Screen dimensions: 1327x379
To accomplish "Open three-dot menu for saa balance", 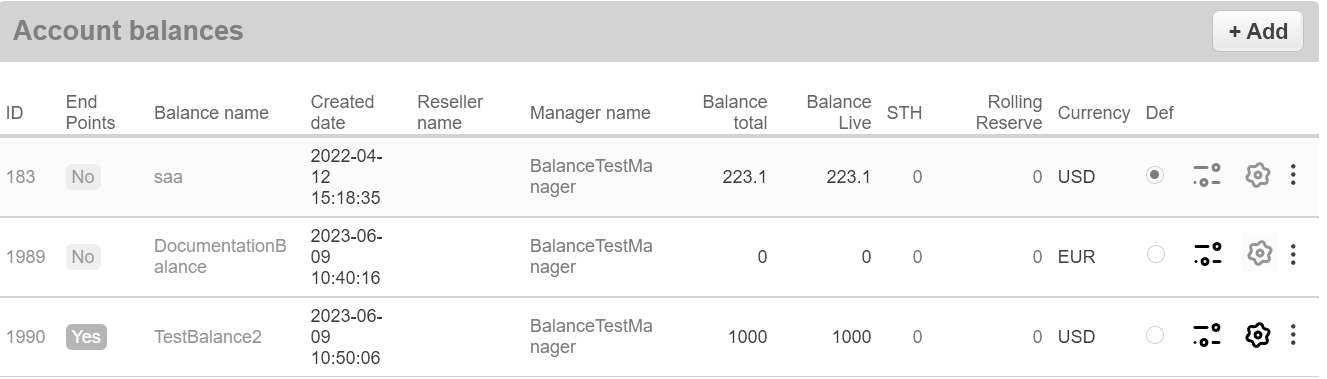I will pyautogui.click(x=1293, y=176).
